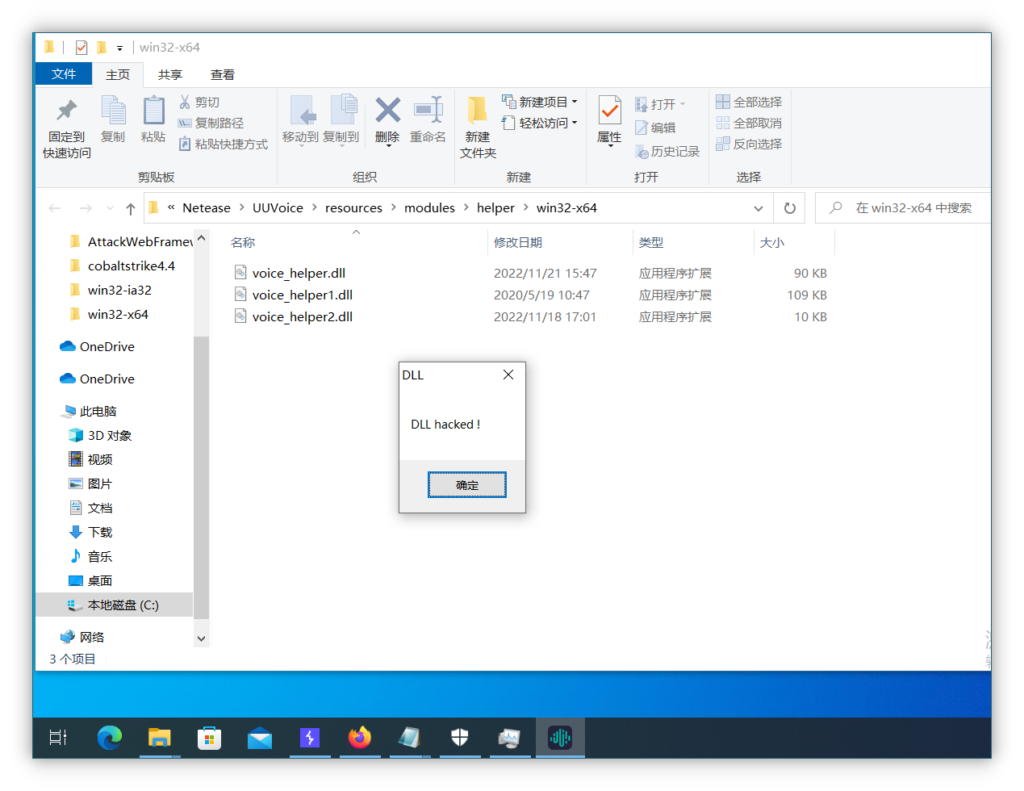The image size is (1024, 791).
Task: Click Invert selection (反向选择)
Action: [x=749, y=144]
